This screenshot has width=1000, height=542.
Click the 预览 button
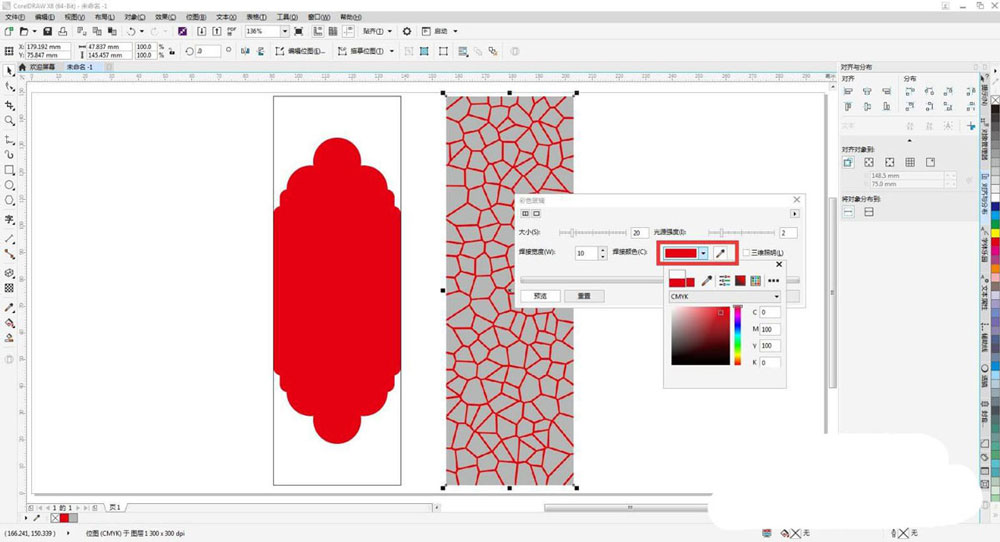click(540, 296)
